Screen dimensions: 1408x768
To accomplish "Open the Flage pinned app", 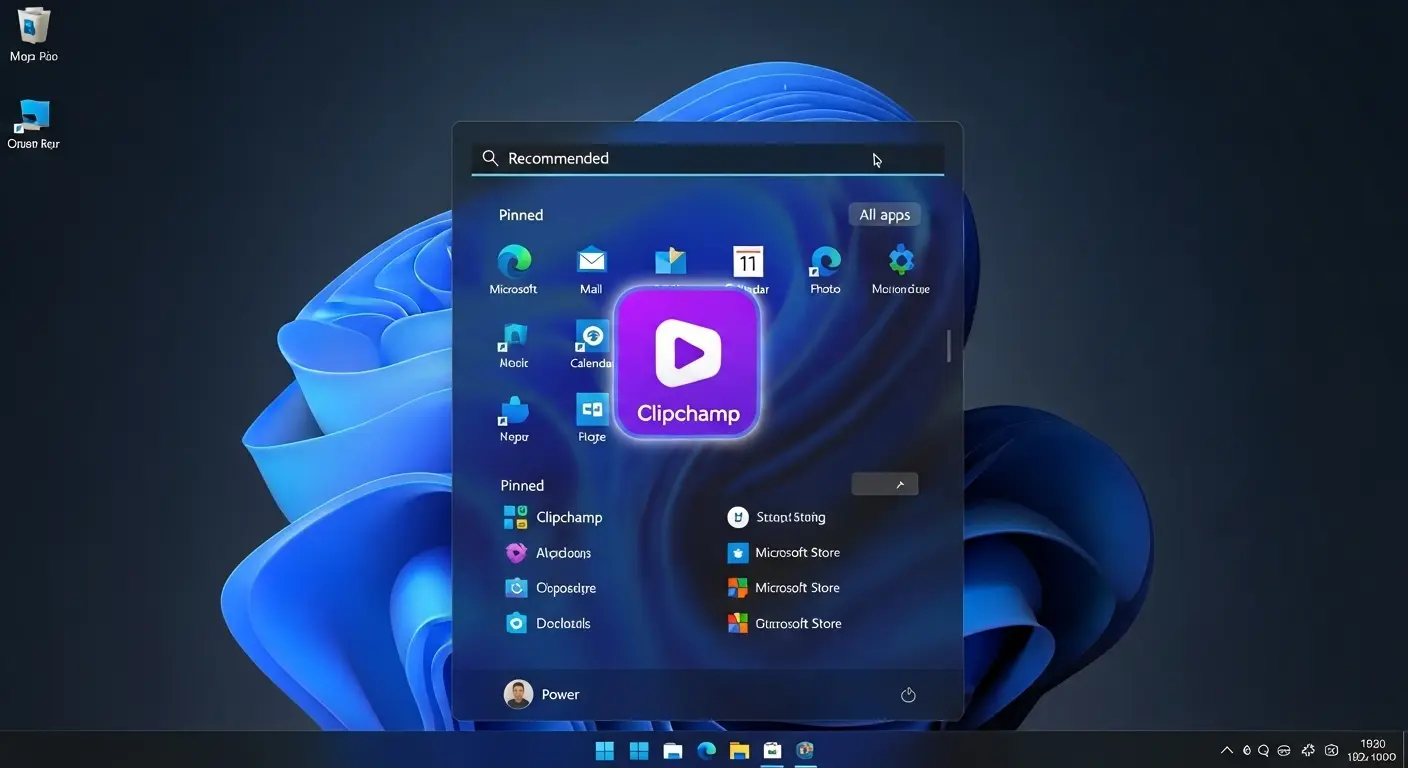I will coord(592,419).
